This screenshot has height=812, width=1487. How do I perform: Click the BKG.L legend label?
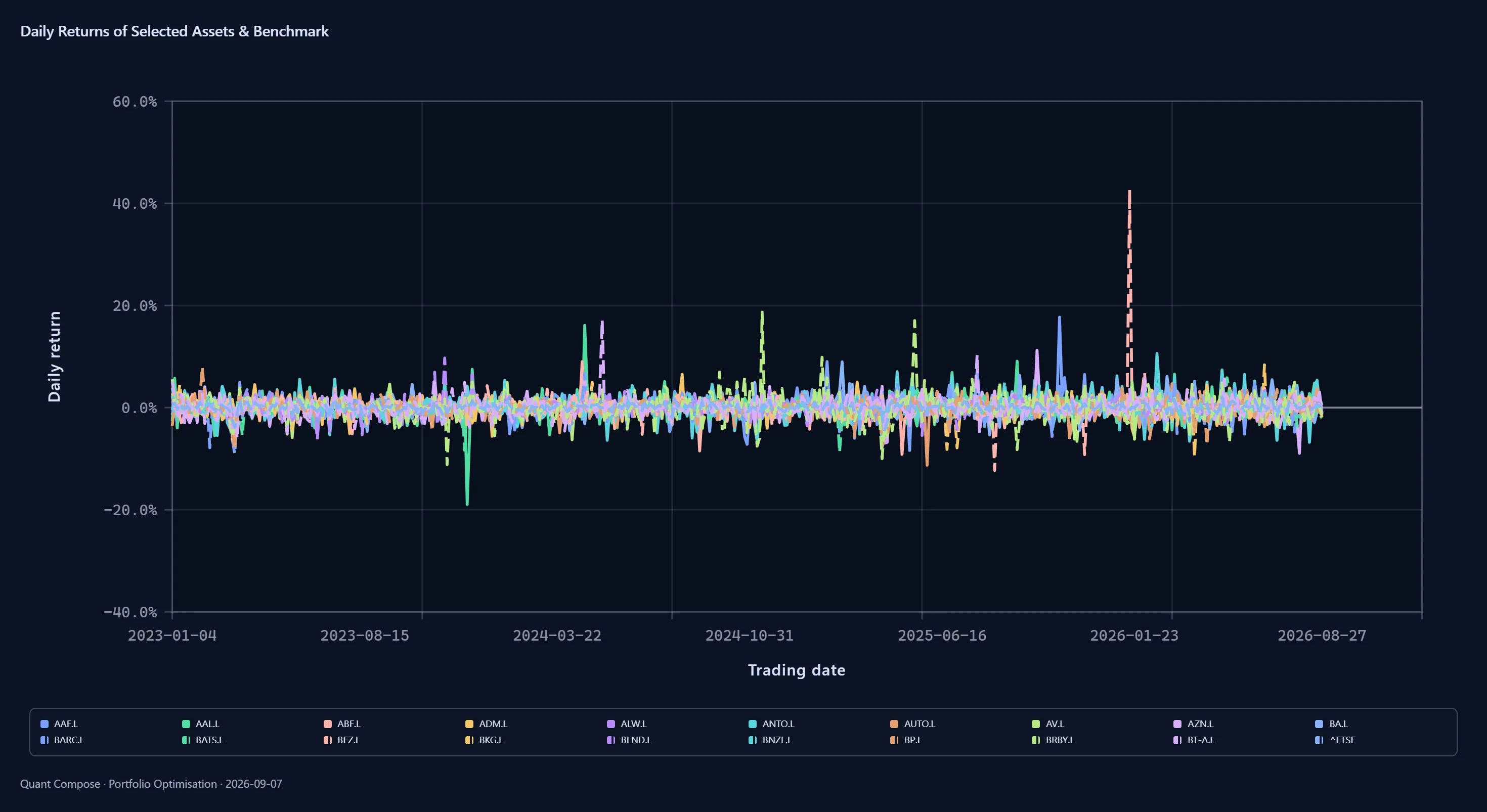click(x=491, y=740)
